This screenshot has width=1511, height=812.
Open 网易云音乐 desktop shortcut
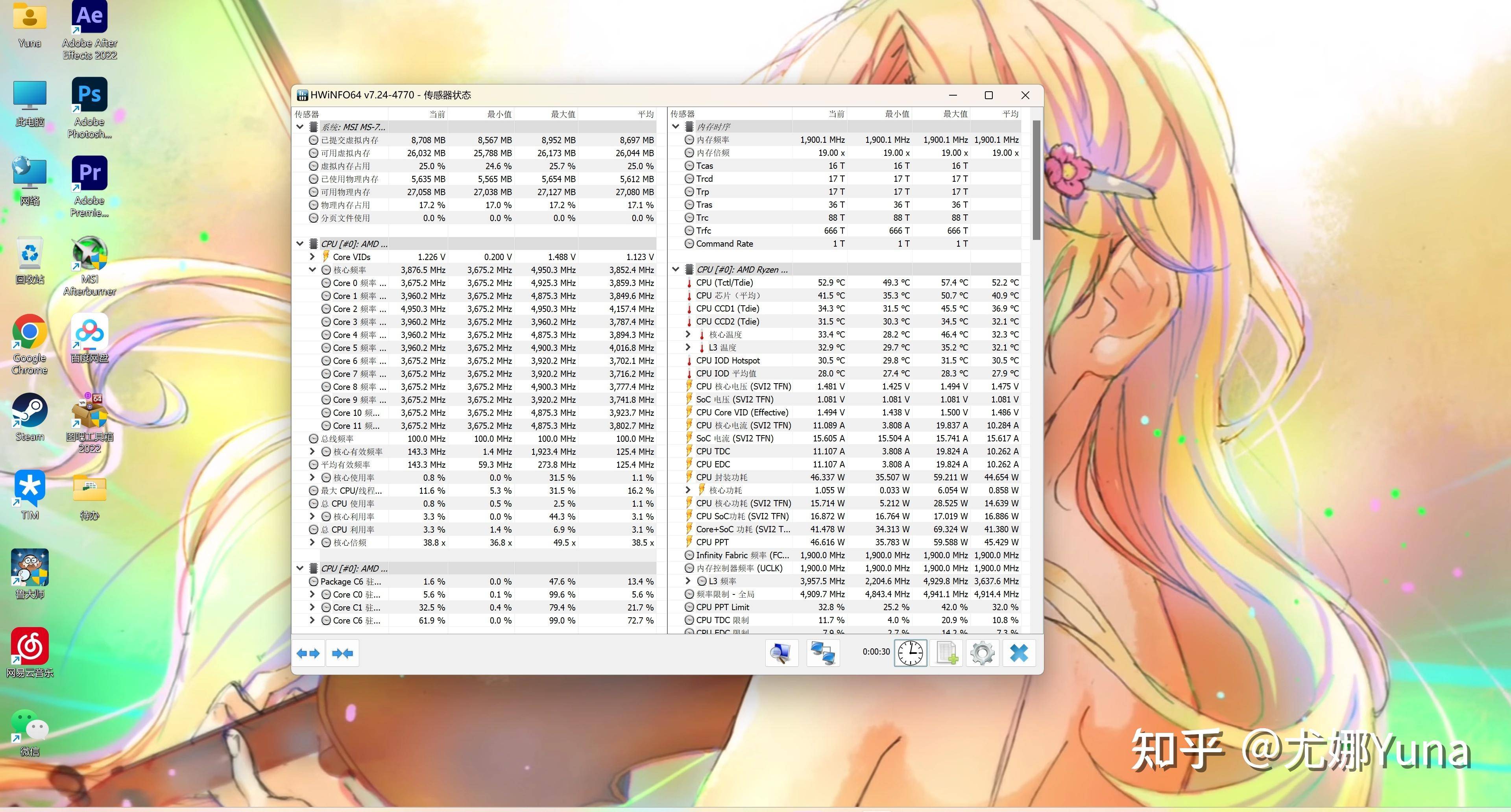tap(30, 653)
